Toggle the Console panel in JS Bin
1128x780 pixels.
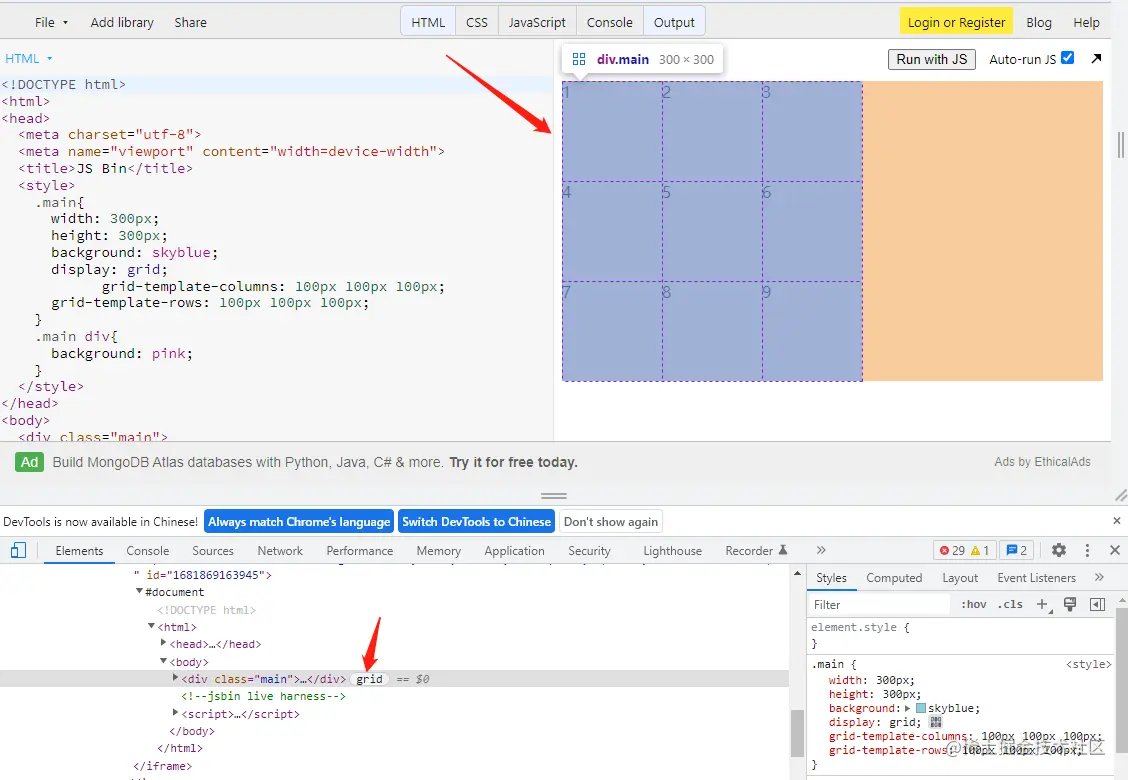point(609,22)
